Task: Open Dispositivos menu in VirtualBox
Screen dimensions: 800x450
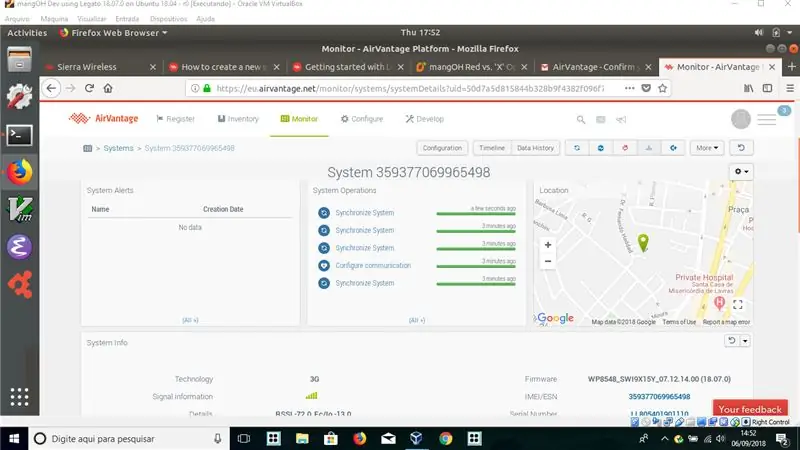Action: [168, 19]
